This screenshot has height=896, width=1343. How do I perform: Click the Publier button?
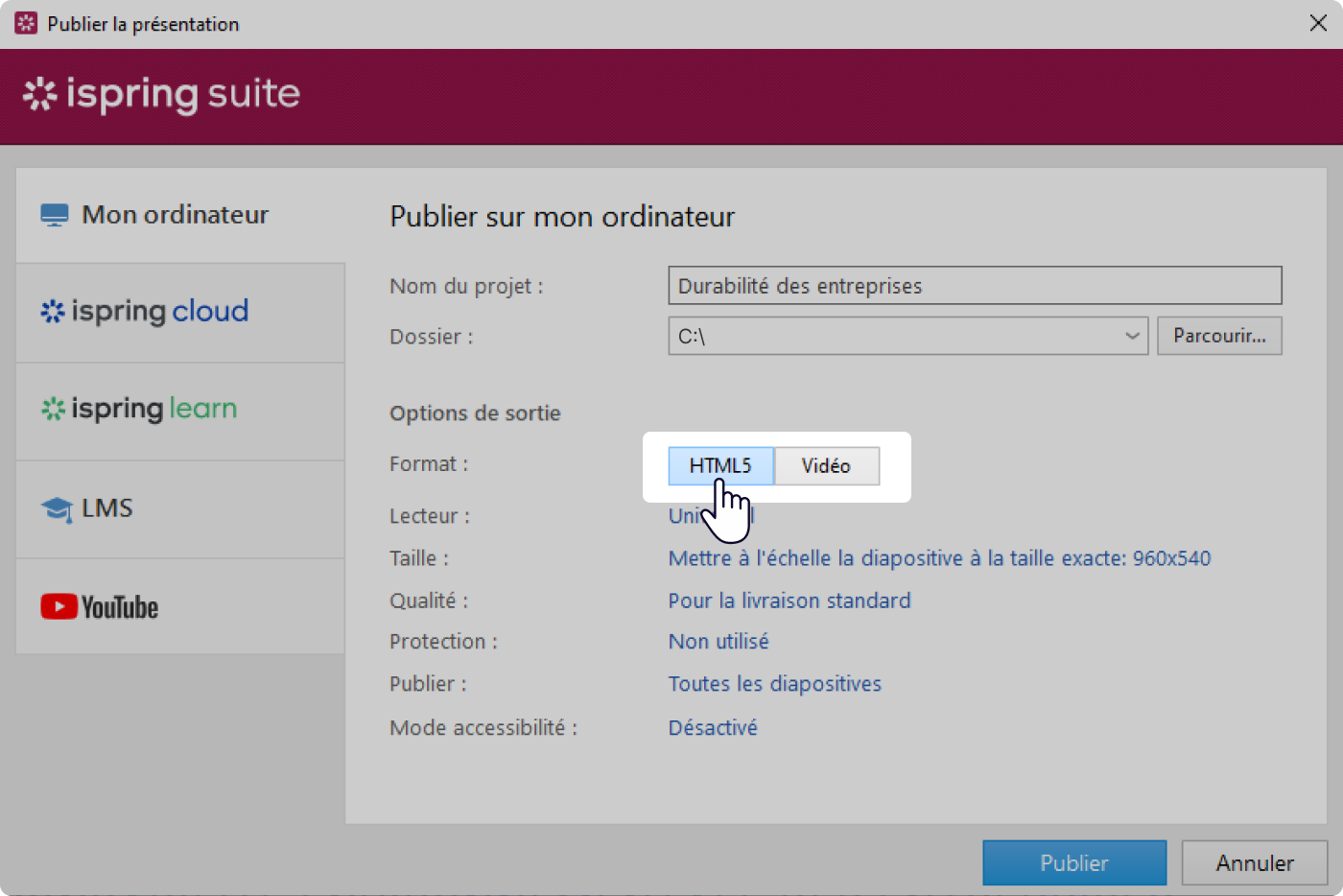pyautogui.click(x=1073, y=863)
